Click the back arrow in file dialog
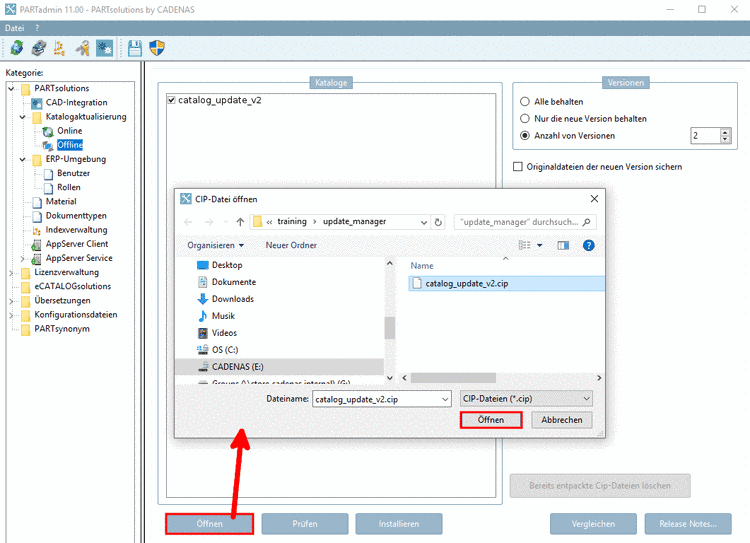 (x=188, y=222)
